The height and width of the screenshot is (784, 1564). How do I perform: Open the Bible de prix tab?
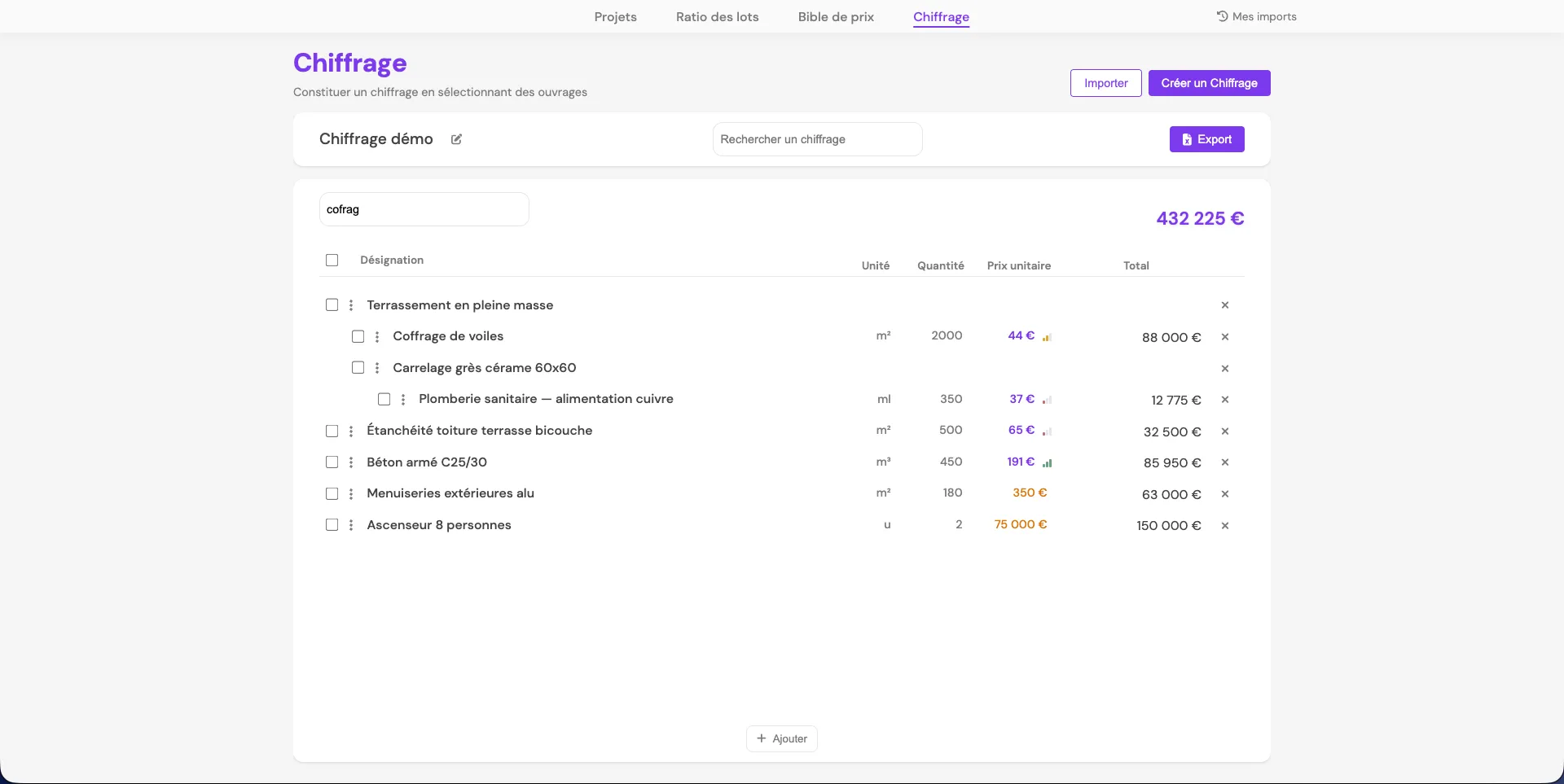point(836,16)
